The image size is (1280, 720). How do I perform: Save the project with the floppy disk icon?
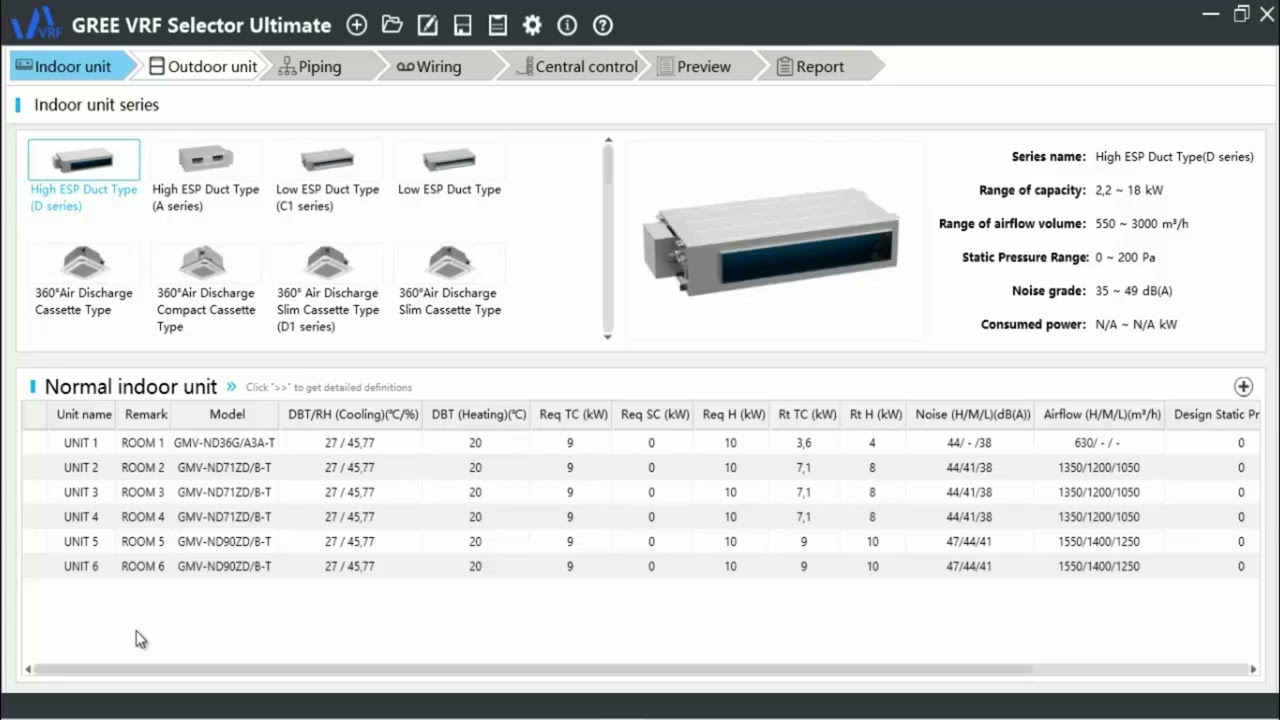click(x=462, y=25)
